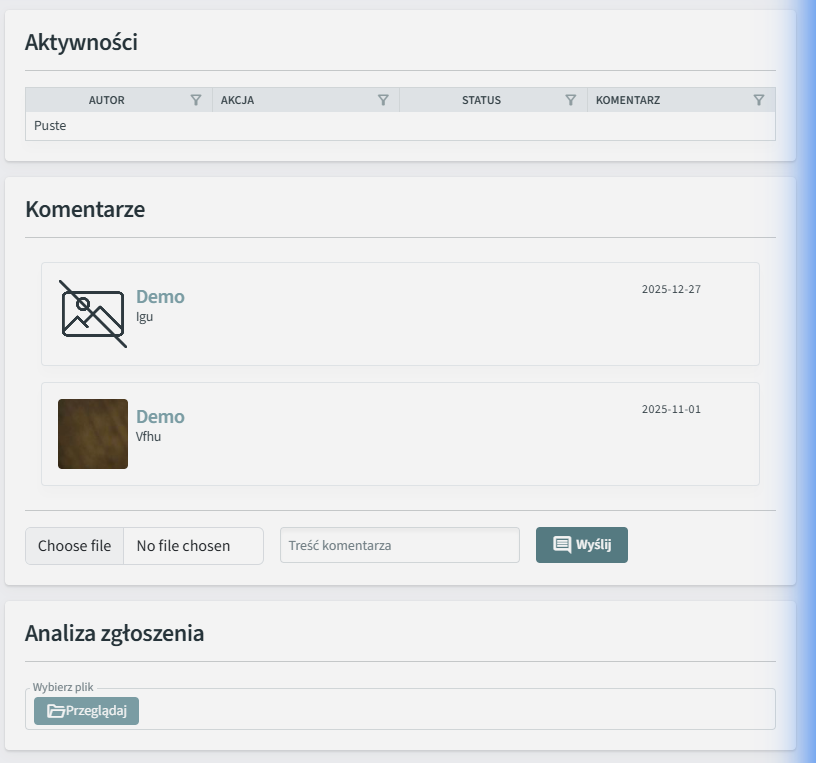
Task: Click the 2025-12-27 comment date
Action: coord(671,290)
